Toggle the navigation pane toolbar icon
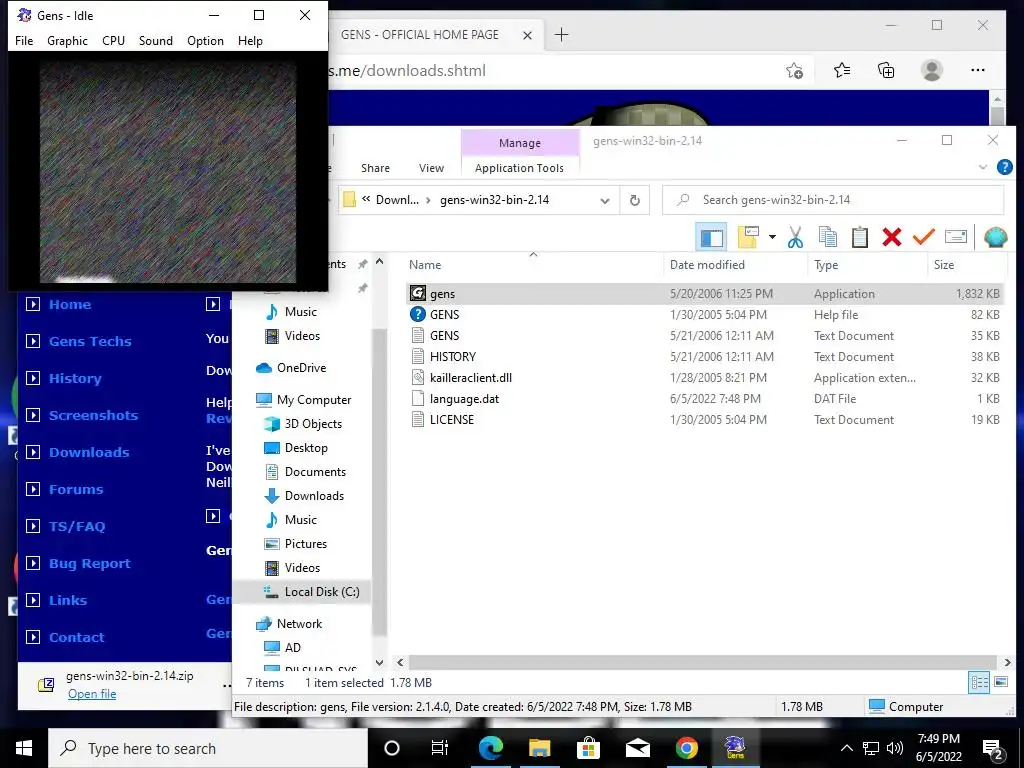The height and width of the screenshot is (768, 1024). tap(711, 237)
